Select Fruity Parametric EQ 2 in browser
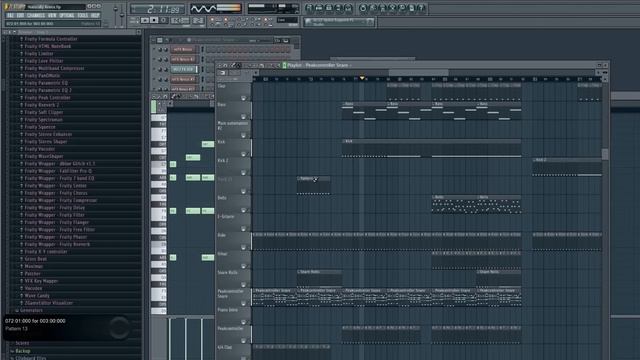 click(x=48, y=90)
